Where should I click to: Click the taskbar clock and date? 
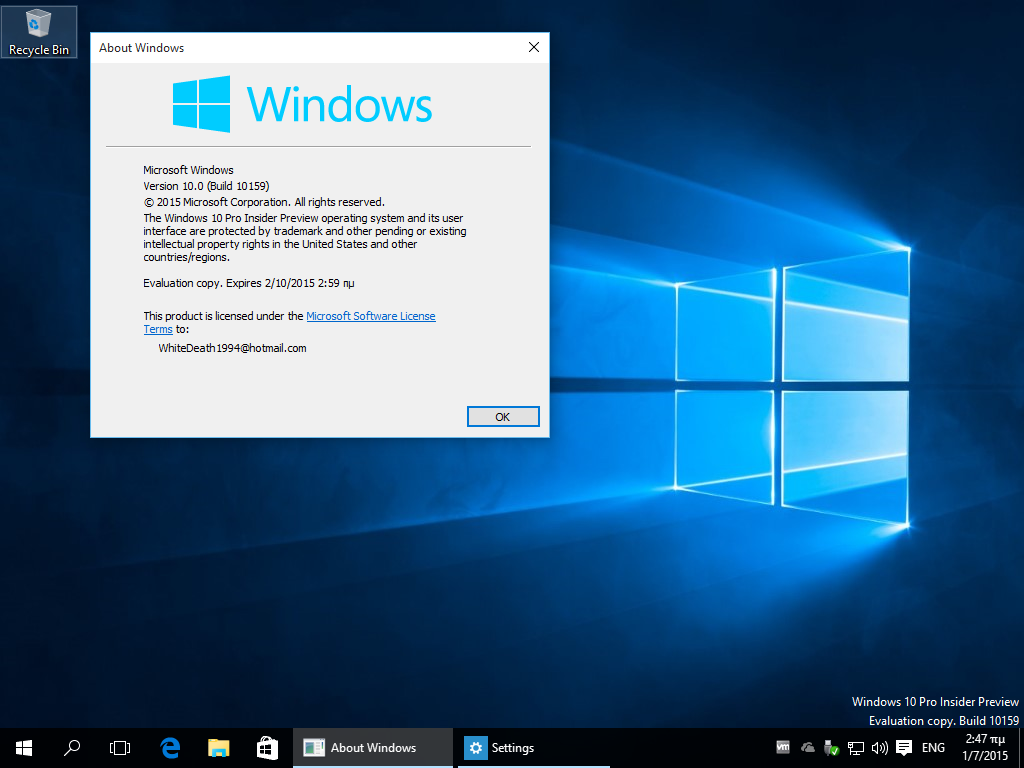985,747
